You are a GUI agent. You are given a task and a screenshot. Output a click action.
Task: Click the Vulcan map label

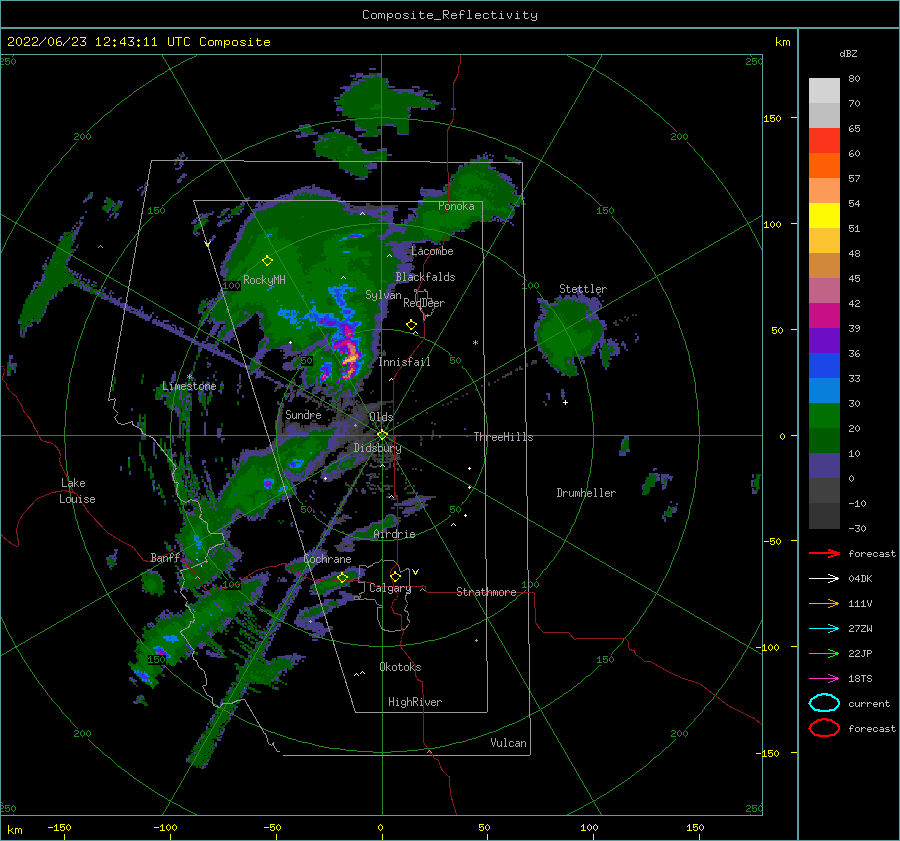coord(509,743)
